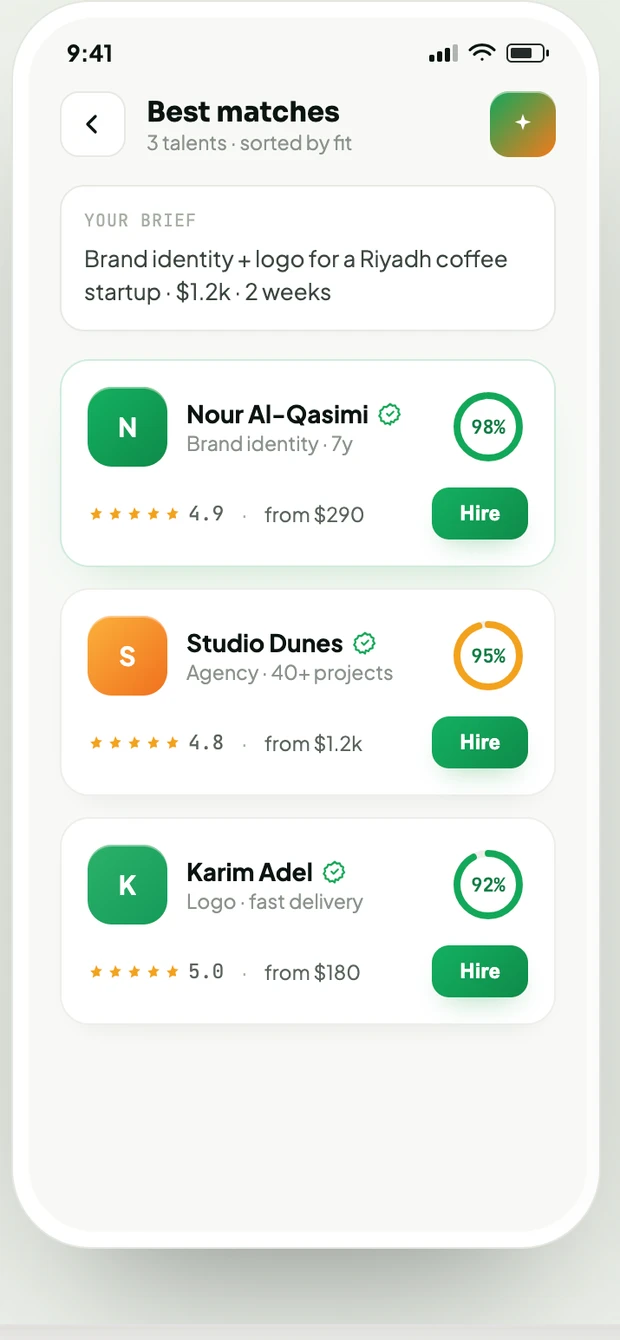Screen dimensions: 620x1340
Task: Open the Karim Adel name link
Action: tap(250, 872)
